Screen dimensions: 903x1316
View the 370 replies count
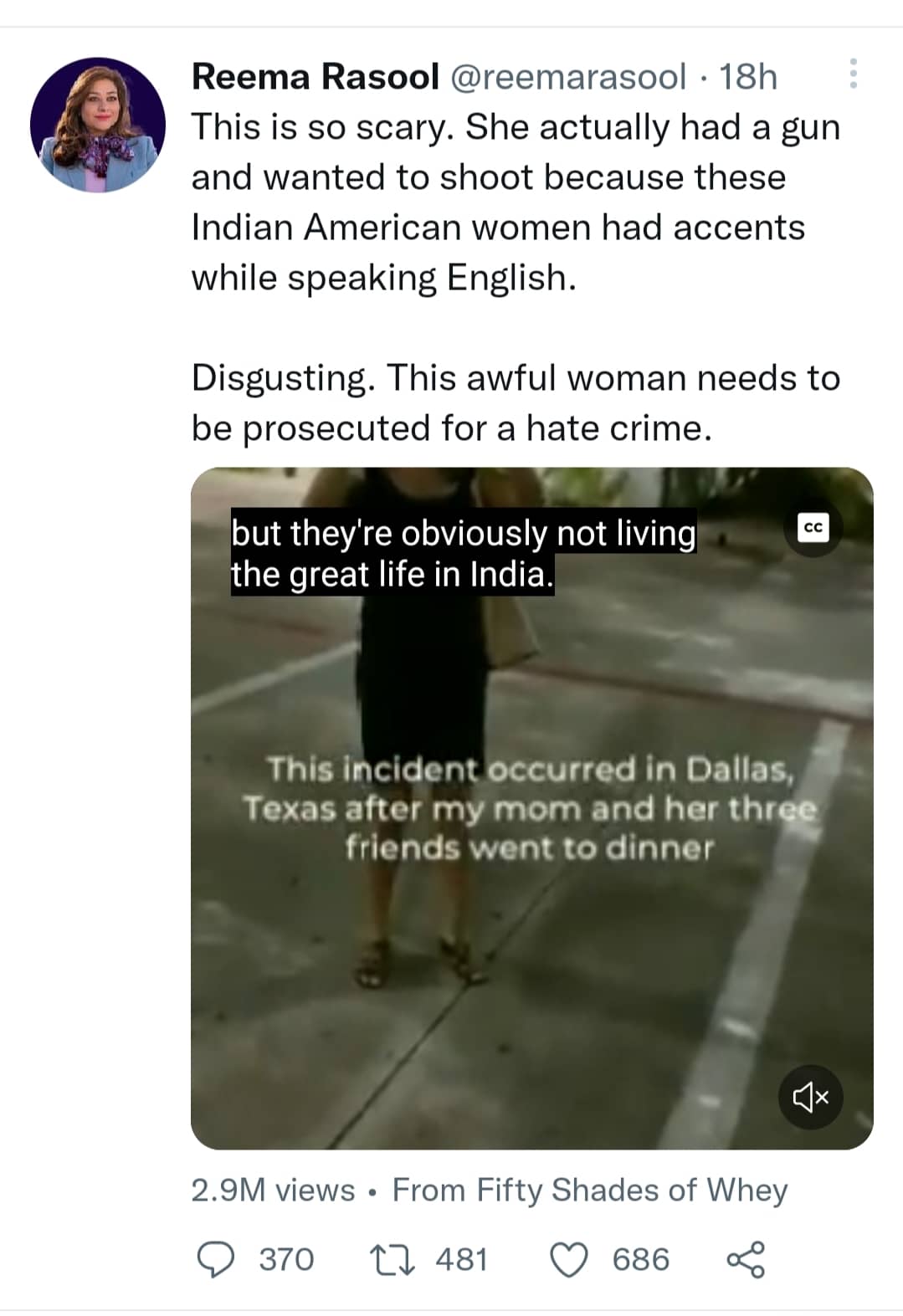click(x=286, y=1259)
